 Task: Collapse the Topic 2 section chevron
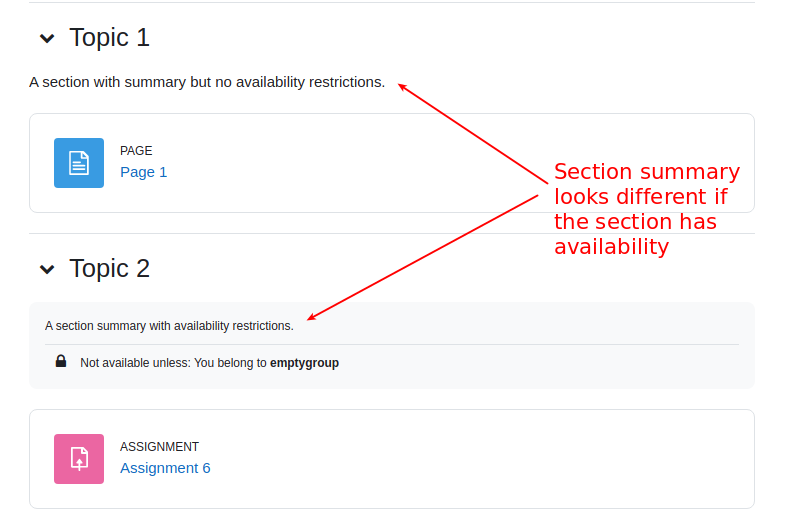(47, 269)
